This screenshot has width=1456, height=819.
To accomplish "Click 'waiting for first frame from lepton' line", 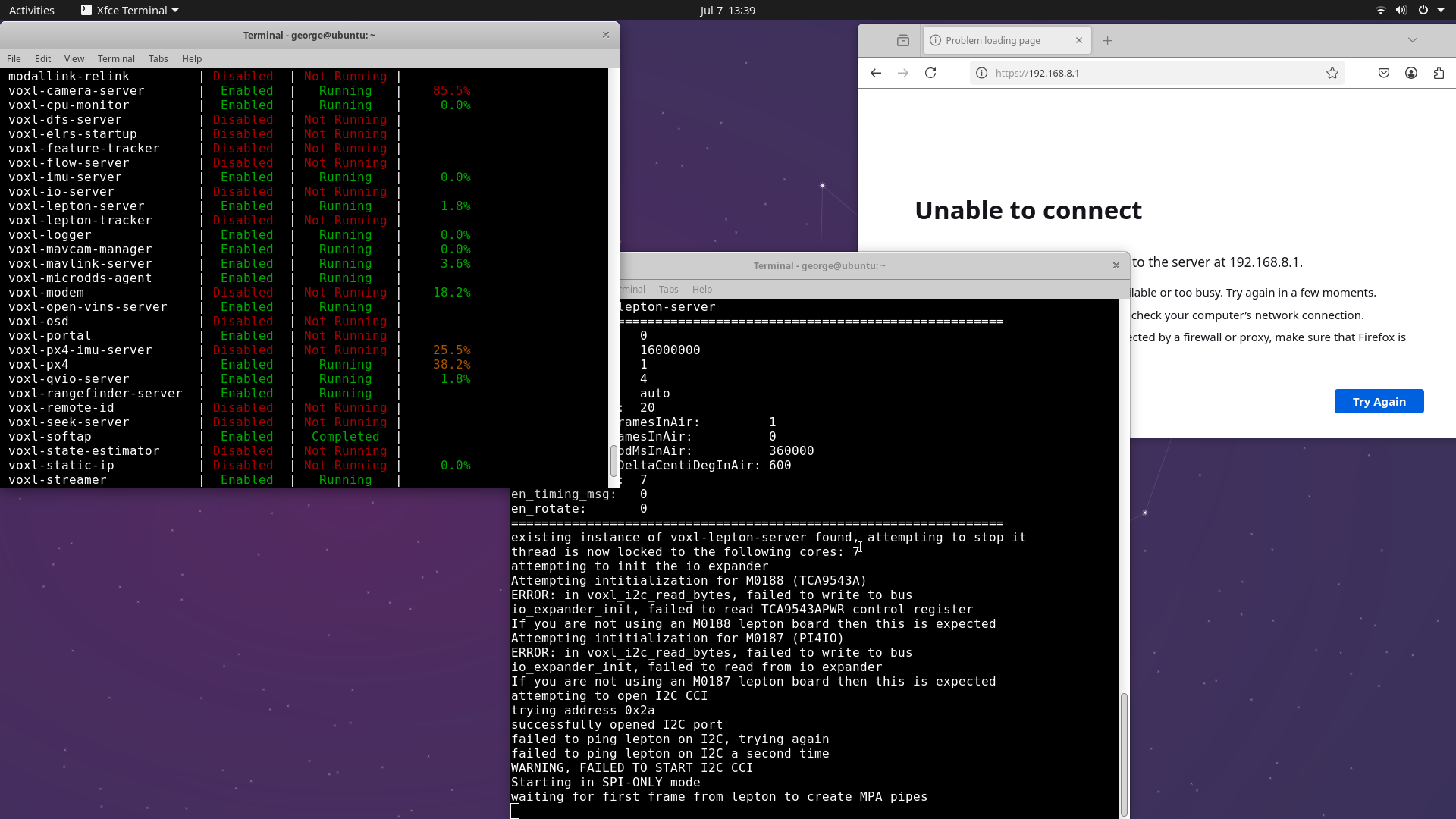I will click(719, 796).
